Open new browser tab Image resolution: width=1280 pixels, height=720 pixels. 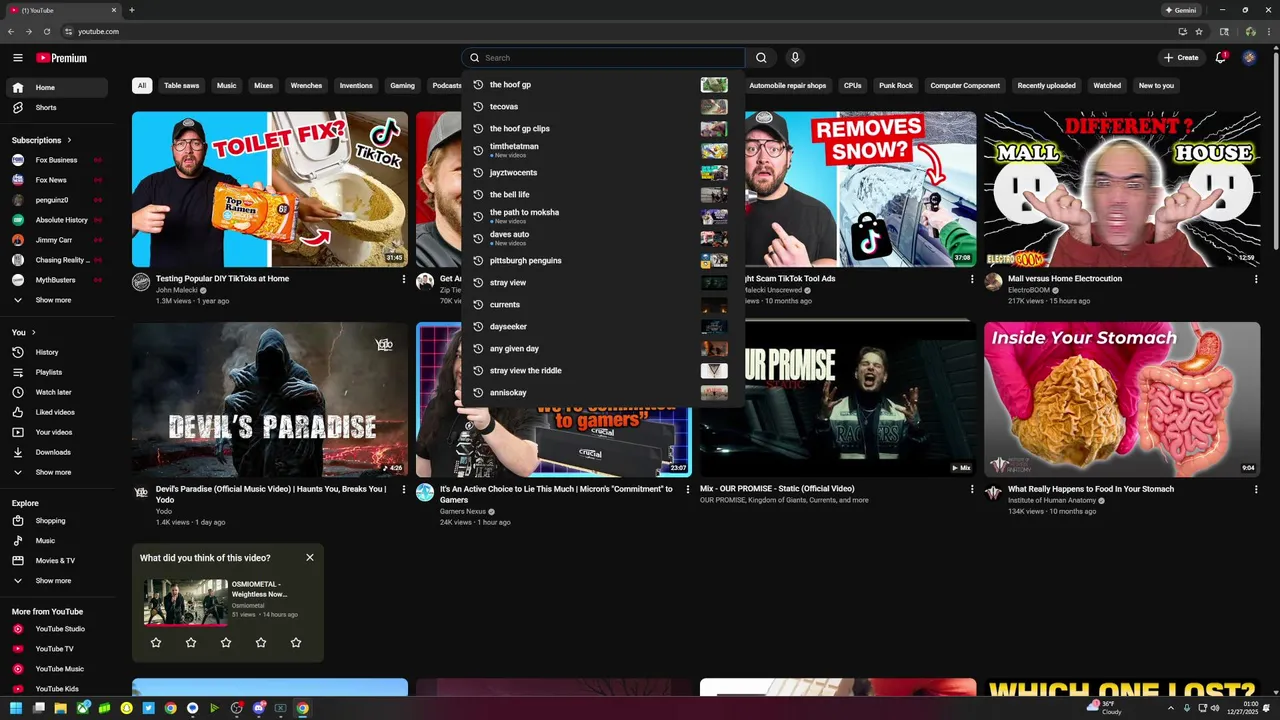132,10
